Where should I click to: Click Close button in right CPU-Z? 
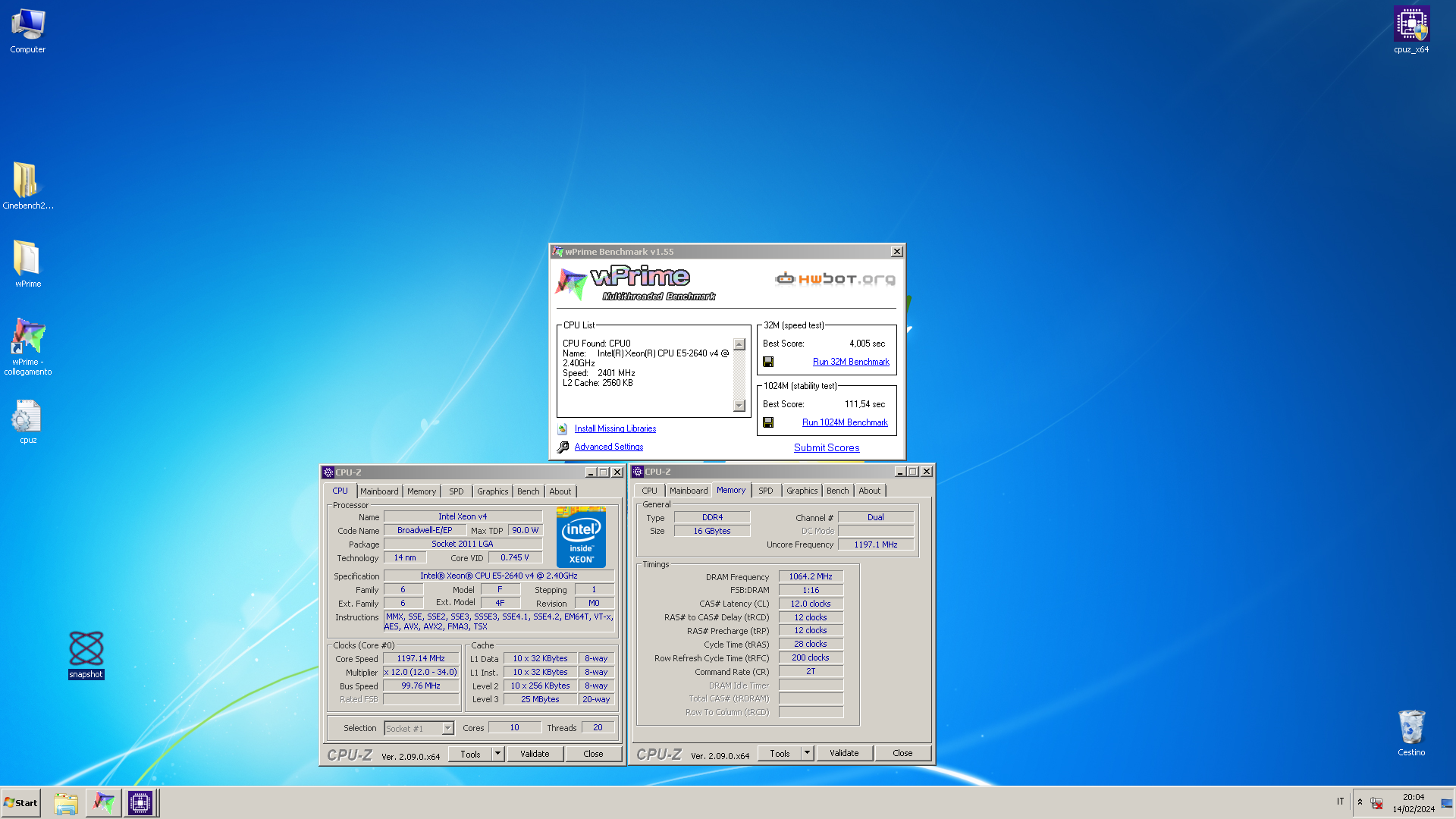coord(902,753)
